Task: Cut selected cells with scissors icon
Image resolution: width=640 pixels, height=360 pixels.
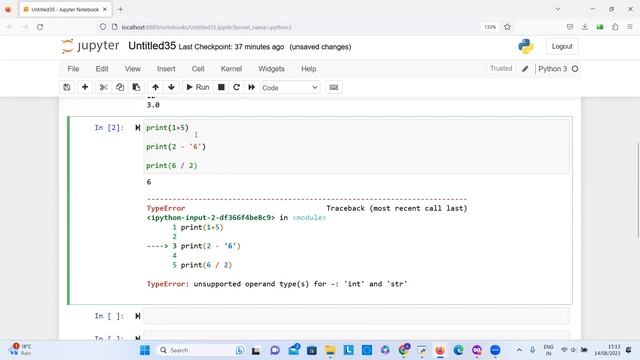Action: click(x=103, y=87)
